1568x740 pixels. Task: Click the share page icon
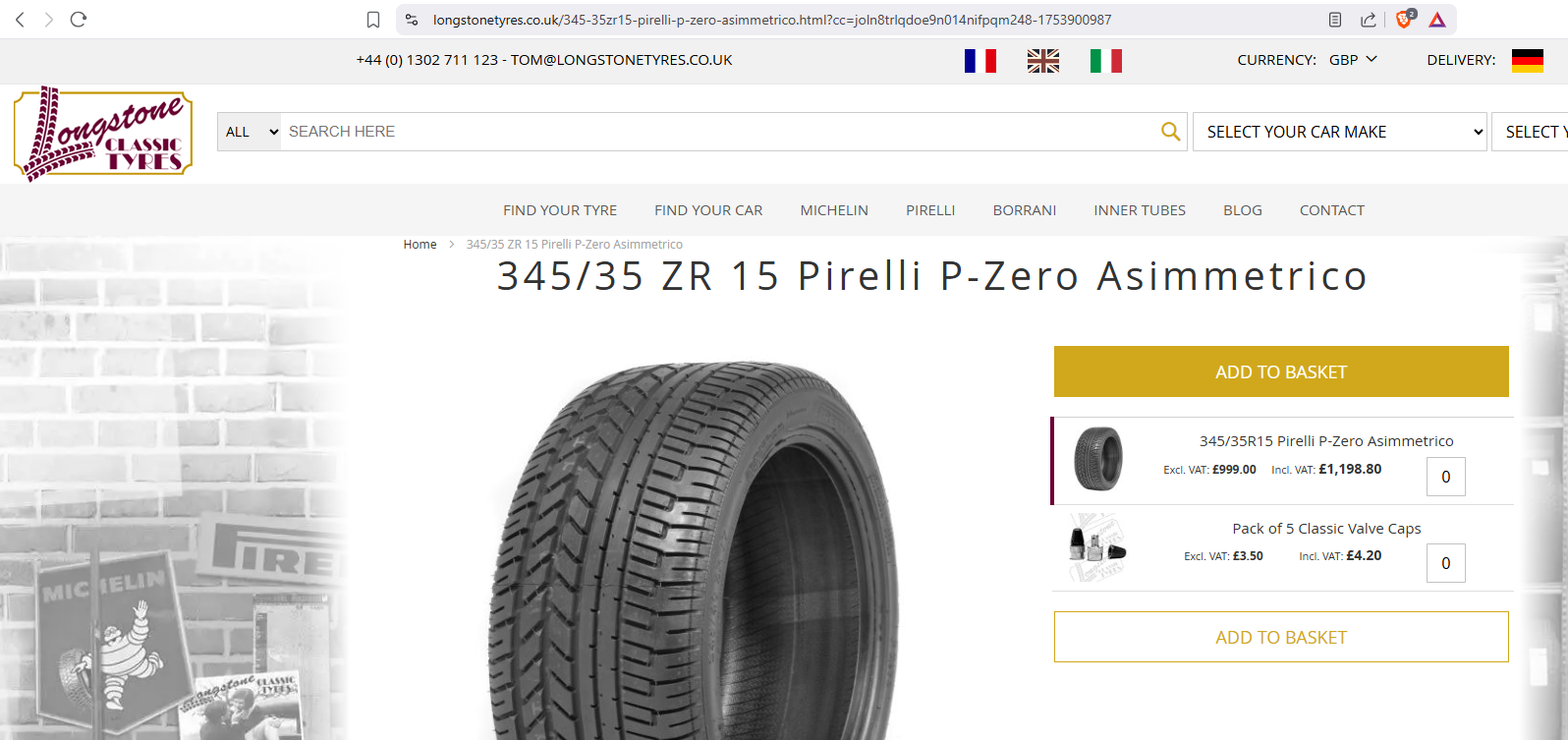1369,20
